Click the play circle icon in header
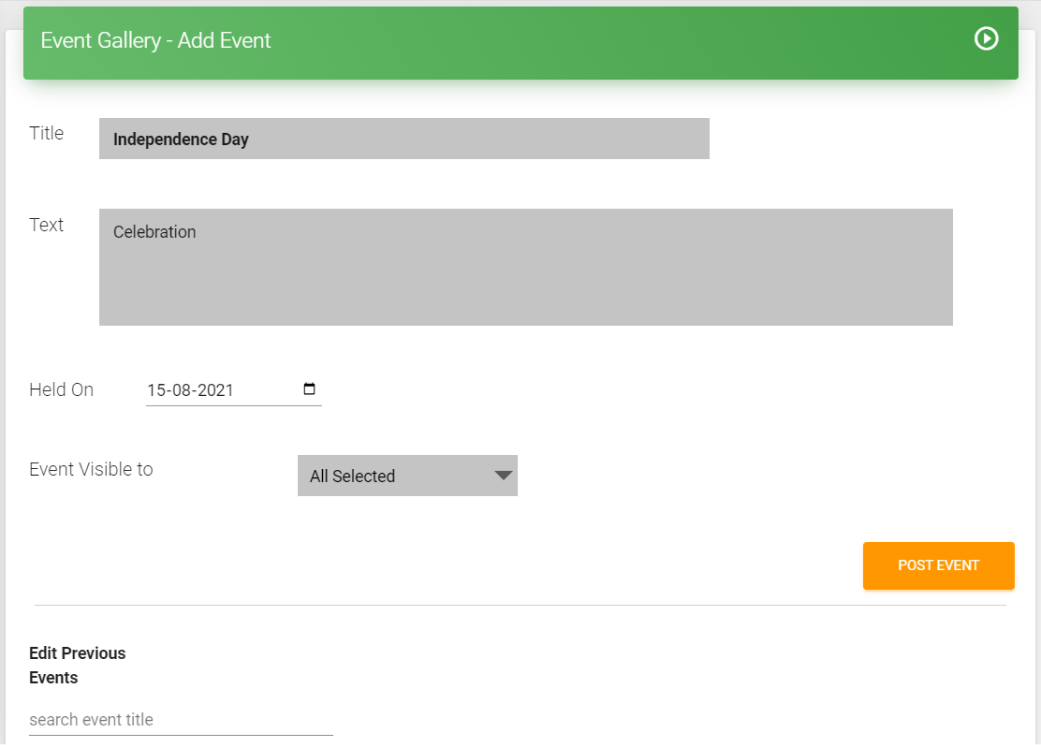The image size is (1041, 745). point(986,39)
